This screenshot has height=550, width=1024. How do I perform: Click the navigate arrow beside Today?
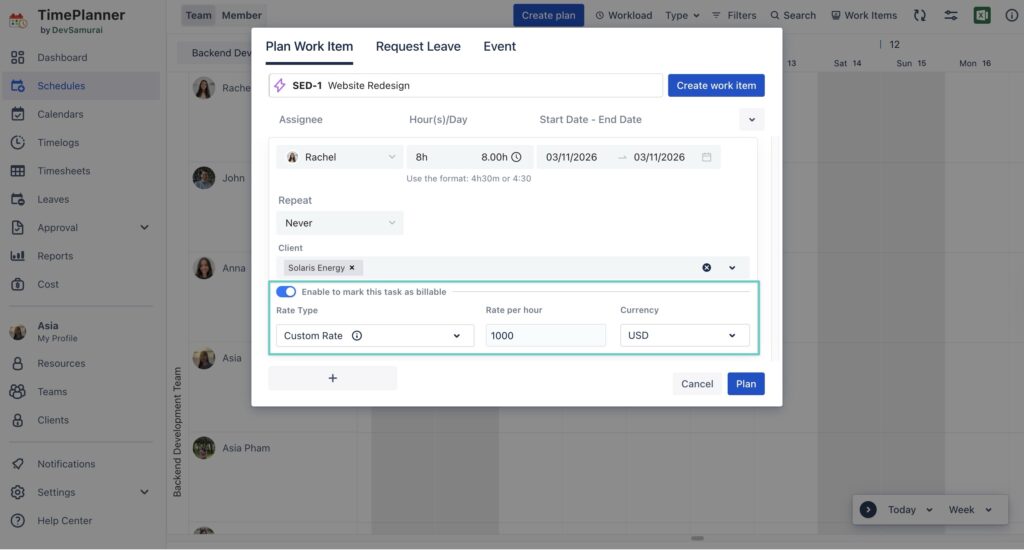click(868, 510)
